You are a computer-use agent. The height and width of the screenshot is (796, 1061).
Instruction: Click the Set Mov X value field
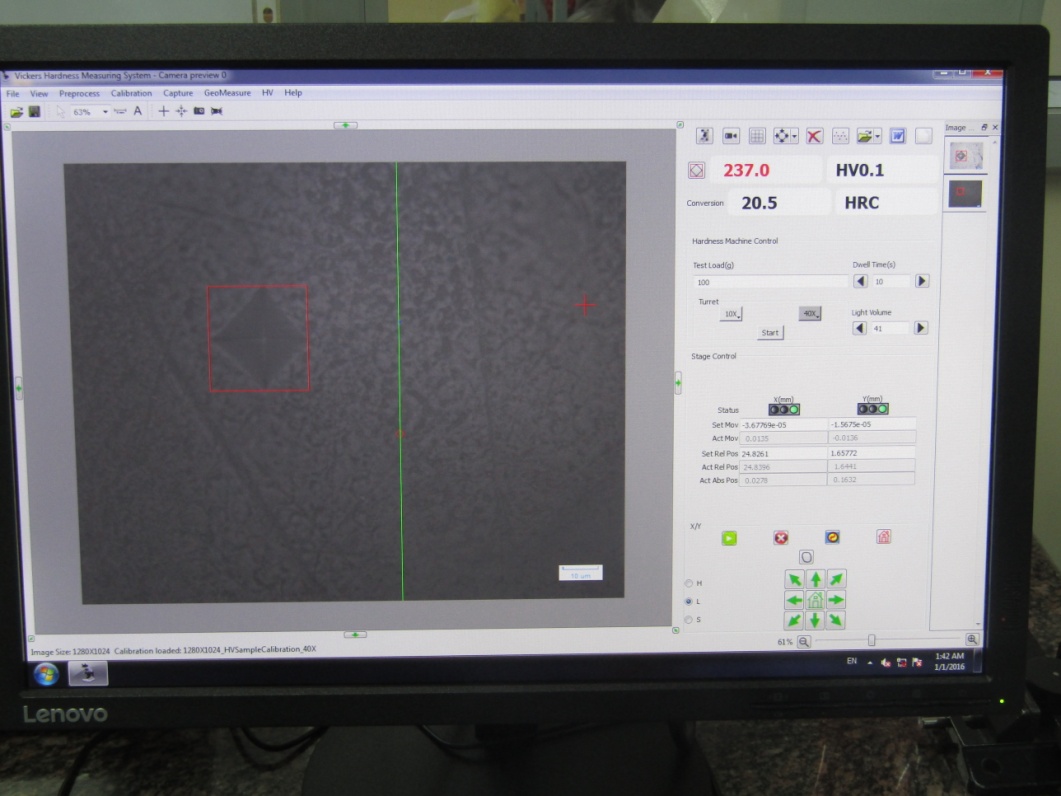(x=784, y=425)
